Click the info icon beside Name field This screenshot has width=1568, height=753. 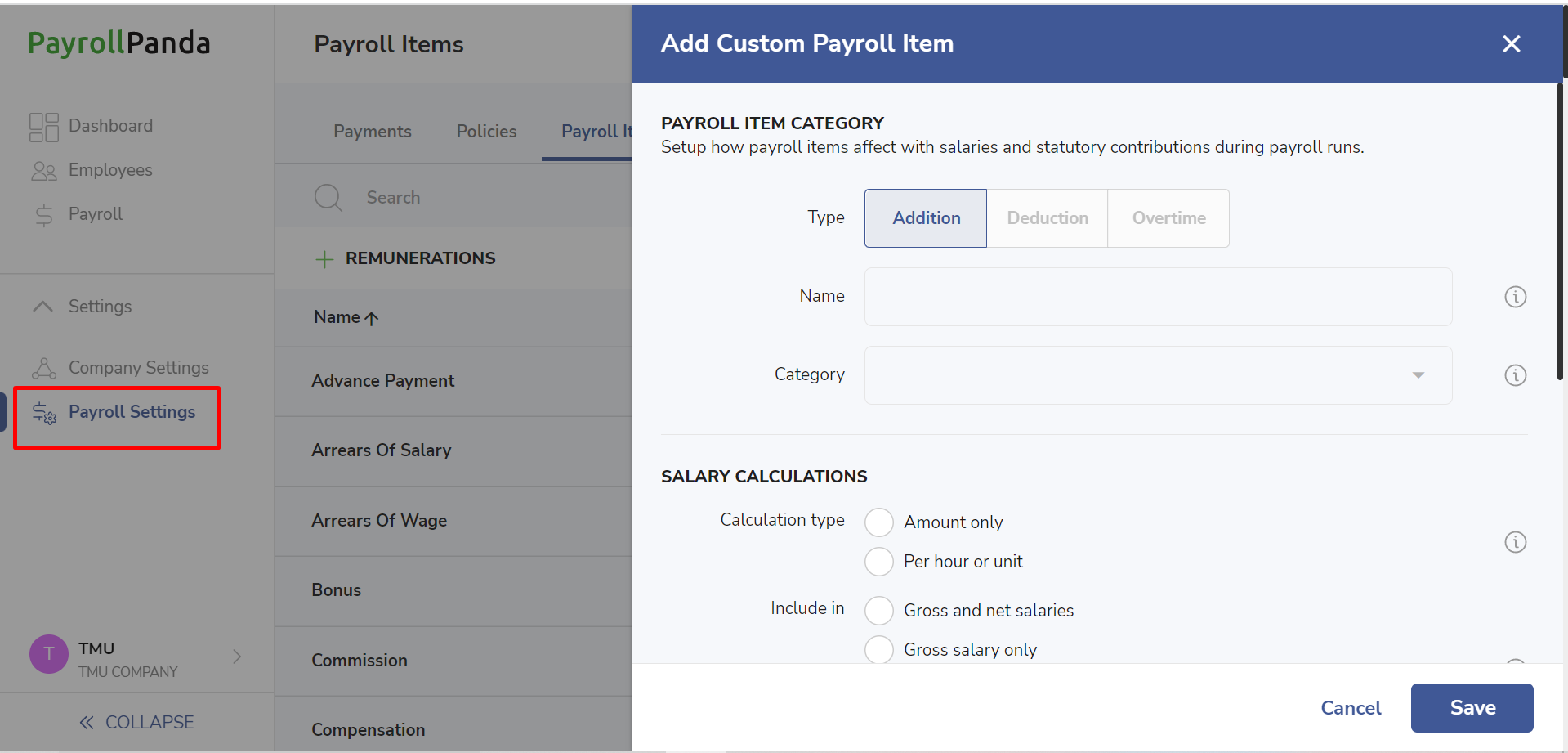(x=1515, y=297)
